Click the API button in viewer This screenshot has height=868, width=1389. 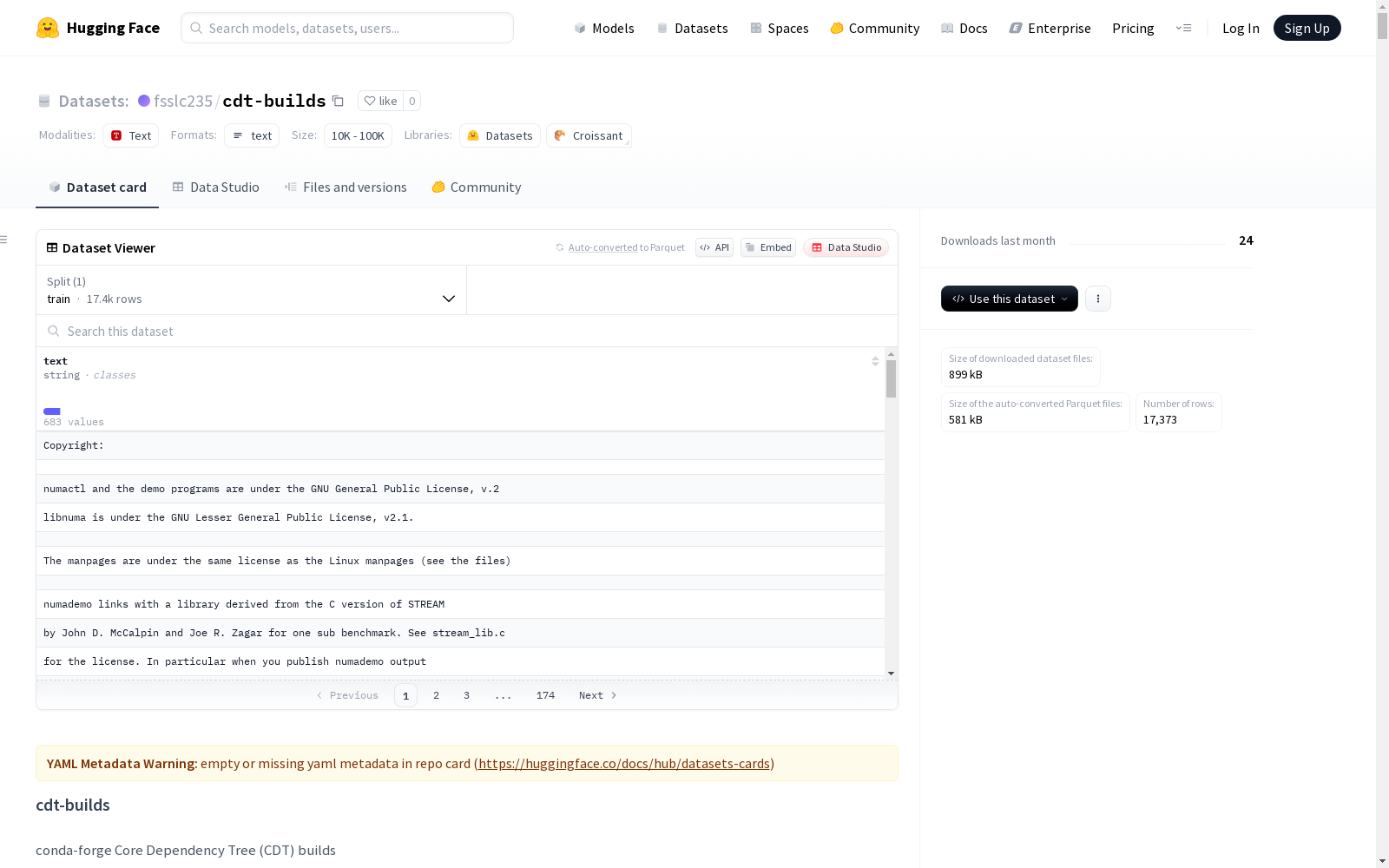(714, 247)
